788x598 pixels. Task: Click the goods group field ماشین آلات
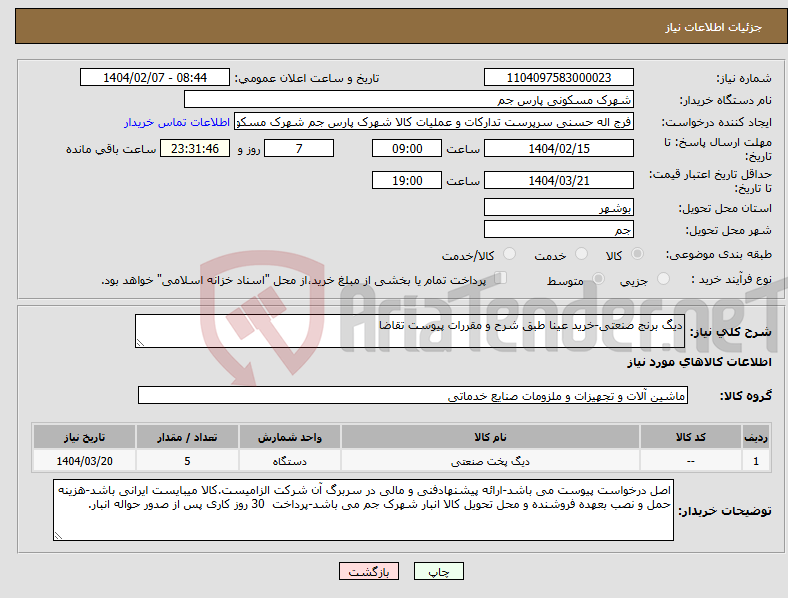(x=413, y=395)
